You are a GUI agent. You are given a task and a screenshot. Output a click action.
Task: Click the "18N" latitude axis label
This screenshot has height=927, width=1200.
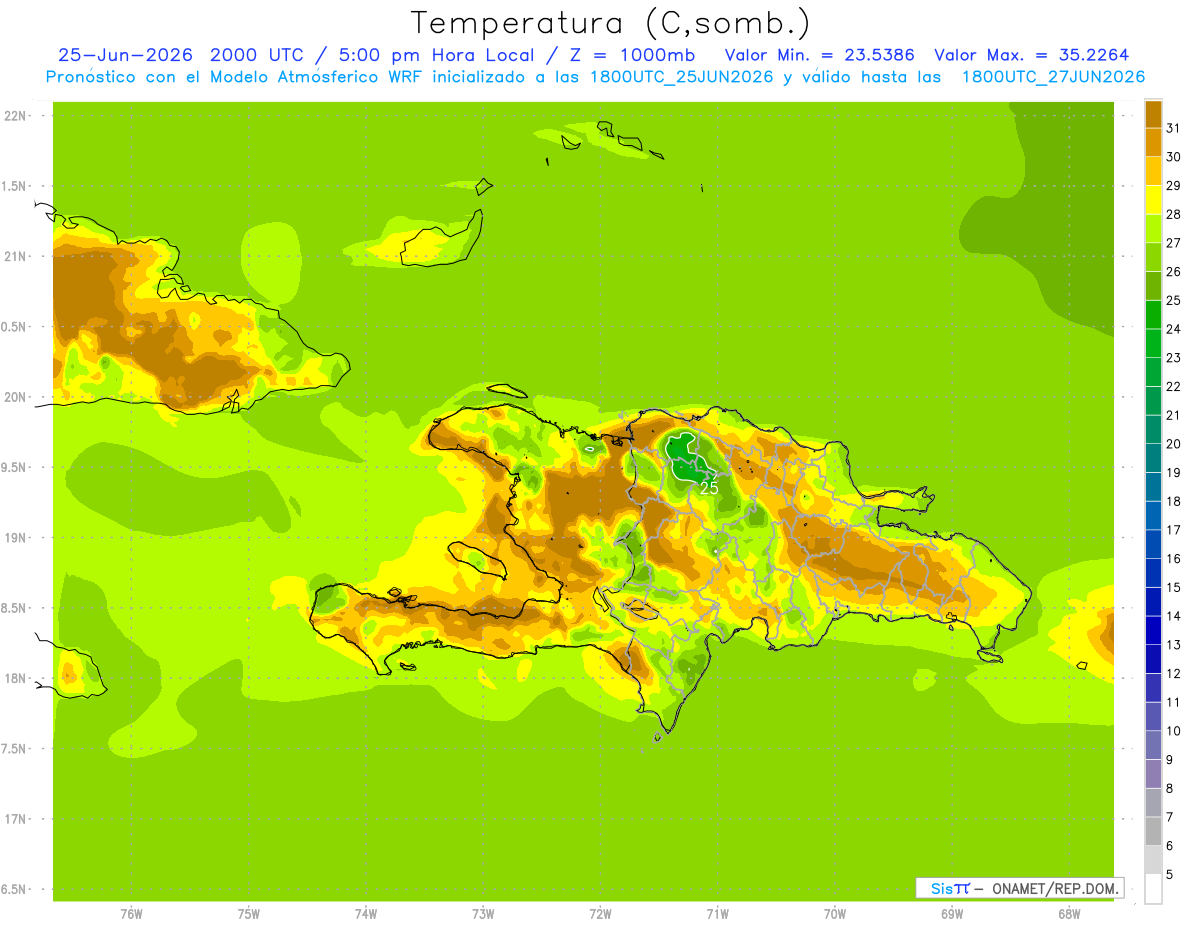coord(13,678)
